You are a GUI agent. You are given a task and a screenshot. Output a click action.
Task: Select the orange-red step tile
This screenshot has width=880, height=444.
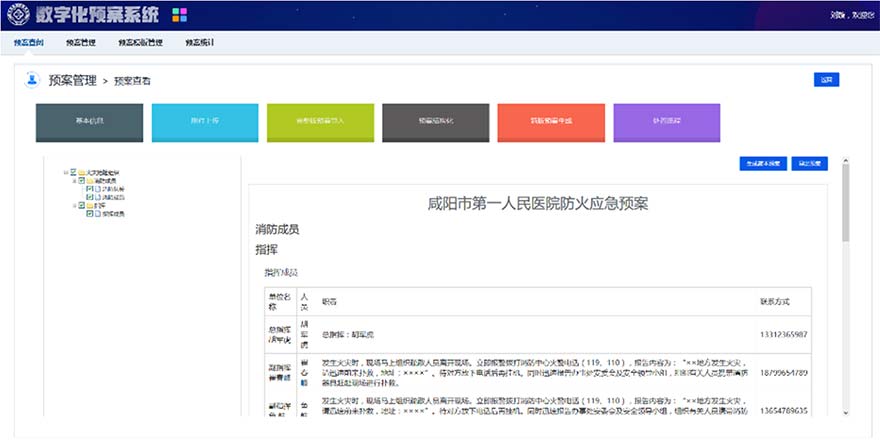click(551, 122)
